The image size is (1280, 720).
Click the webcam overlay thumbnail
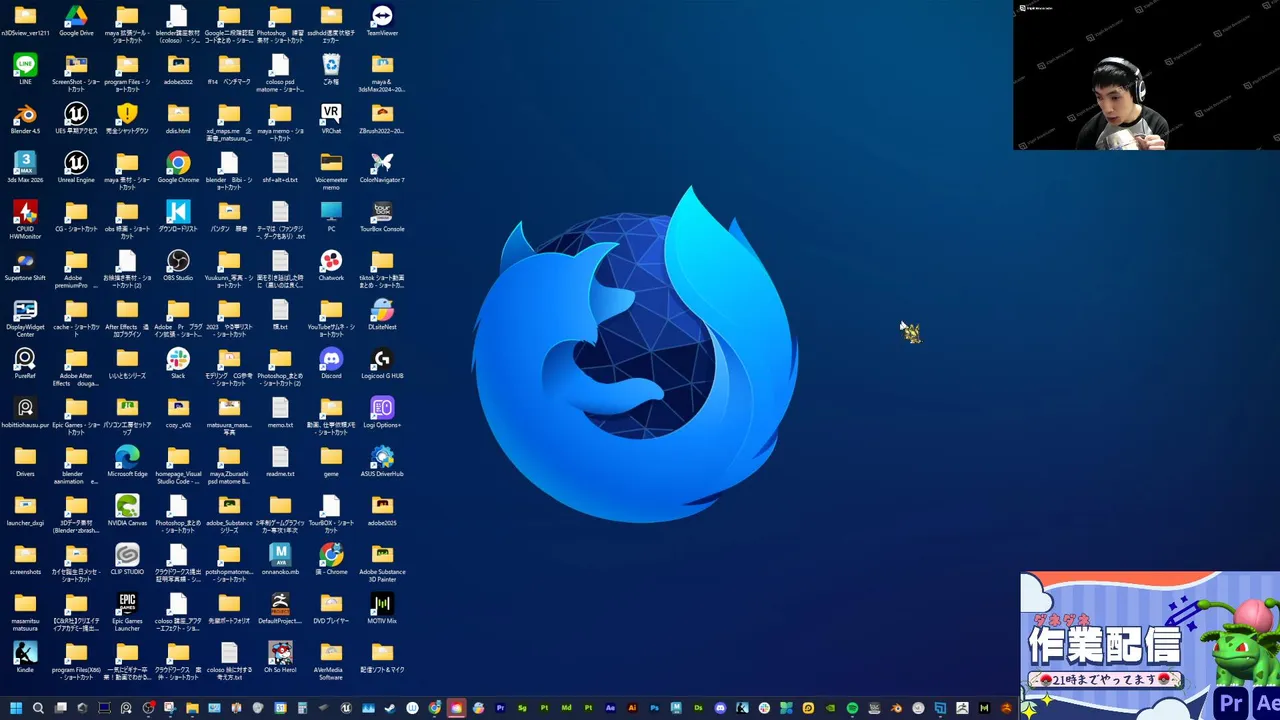click(x=1146, y=75)
